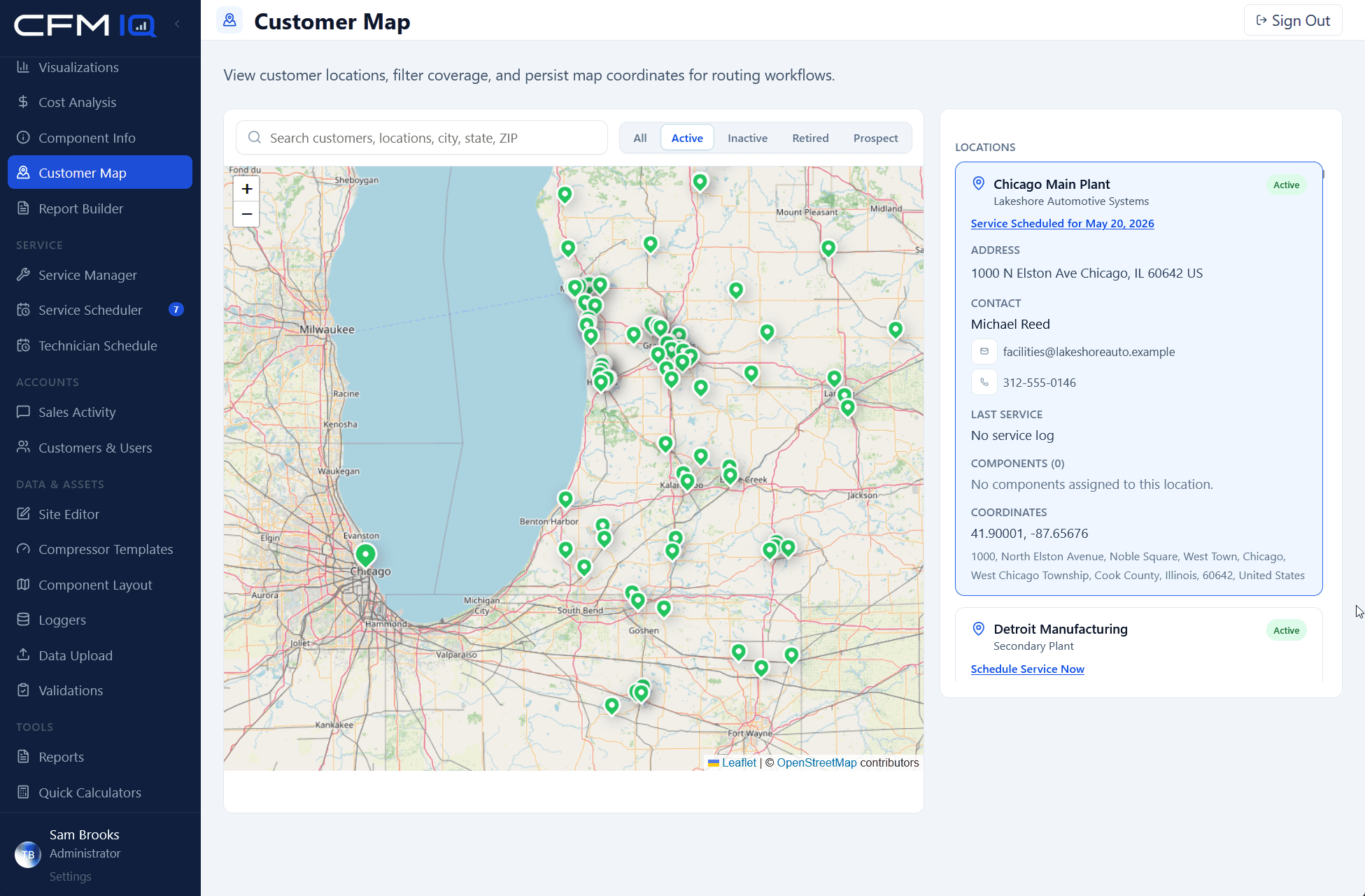The height and width of the screenshot is (896, 1365).
Task: Click the address 1000 N Elston Ave
Action: [1087, 273]
